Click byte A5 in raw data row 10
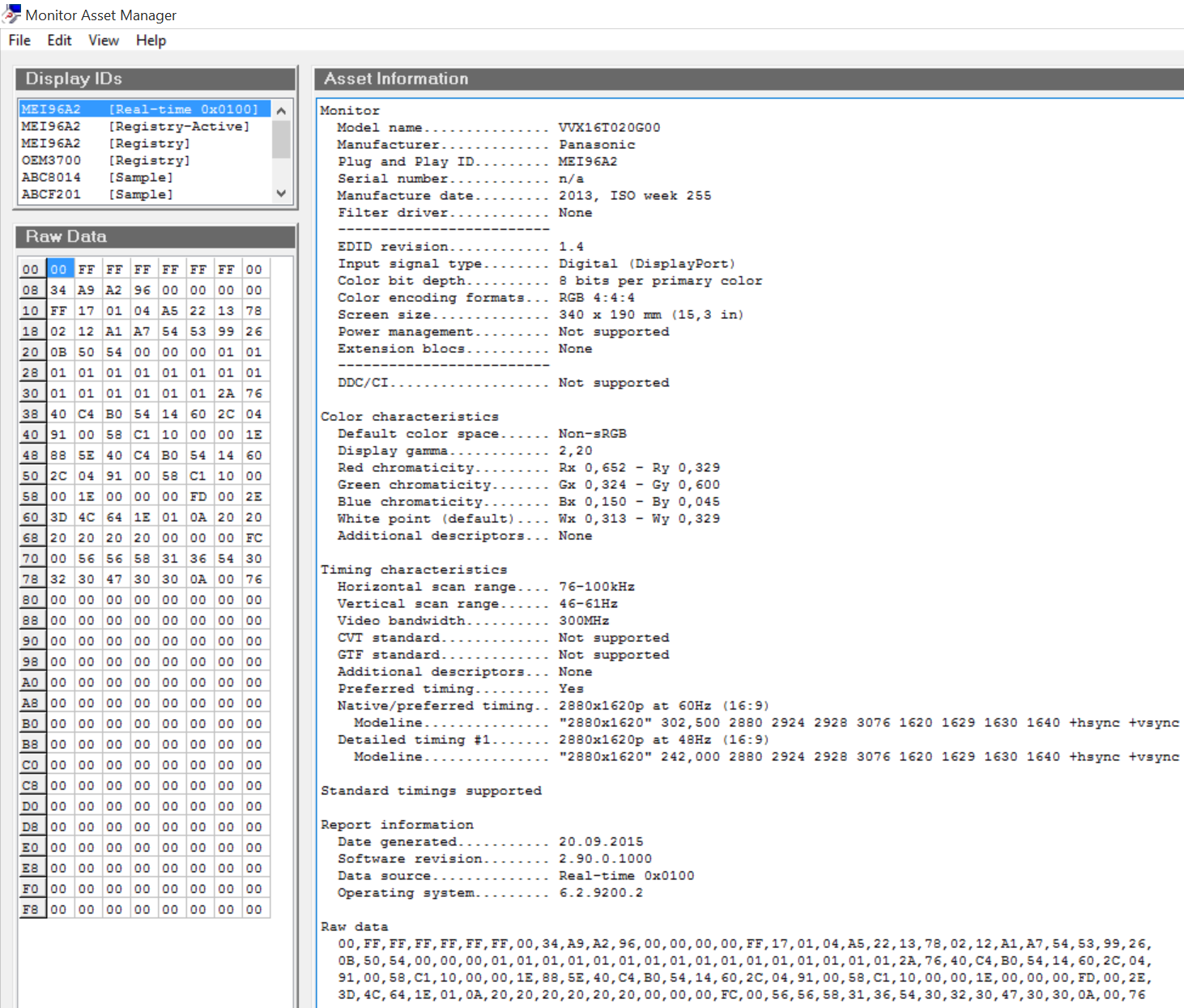The width and height of the screenshot is (1184, 1008). pos(170,311)
